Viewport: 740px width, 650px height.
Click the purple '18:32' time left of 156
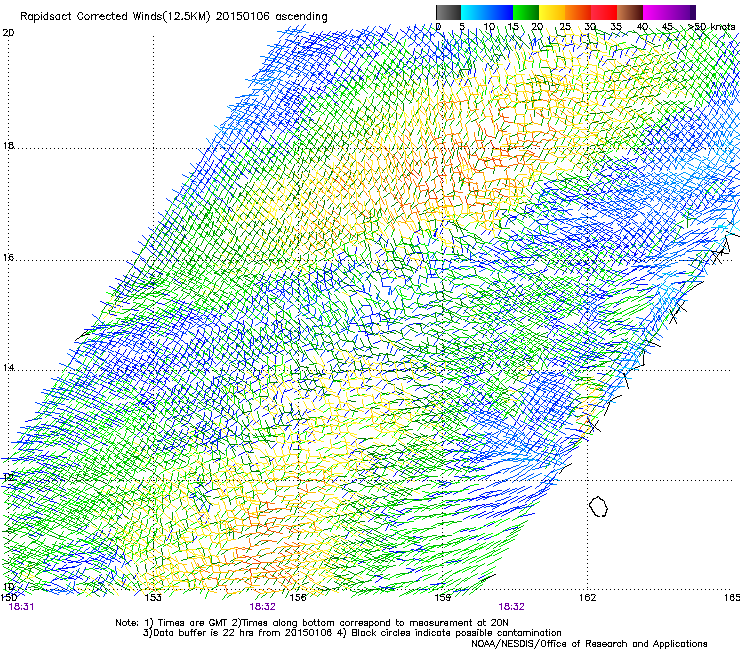[262, 607]
